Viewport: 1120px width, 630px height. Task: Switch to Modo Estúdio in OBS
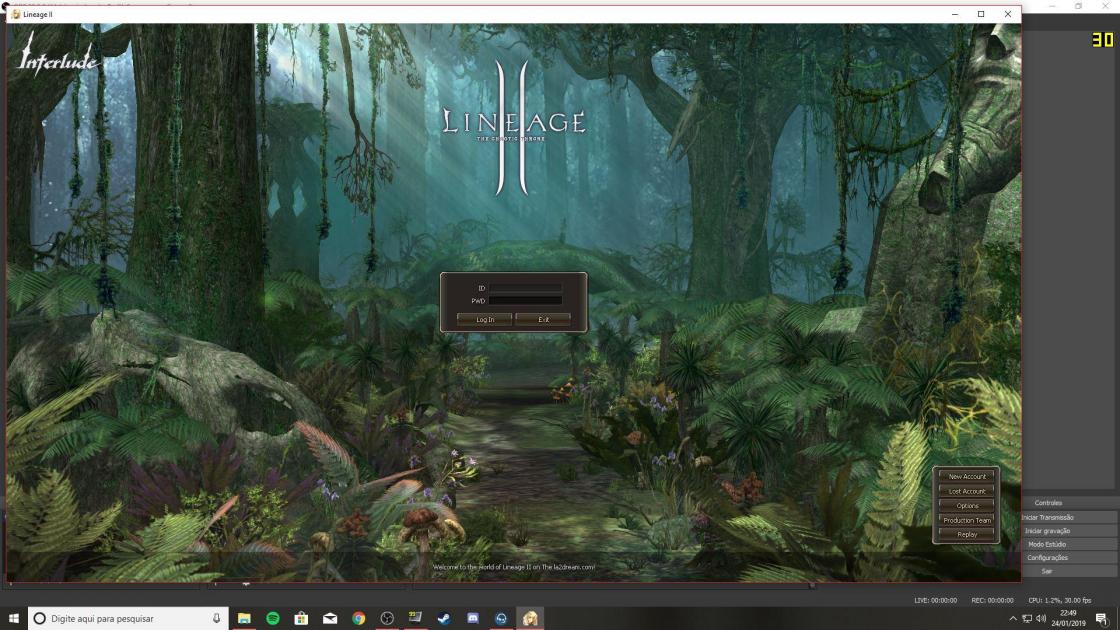1048,544
